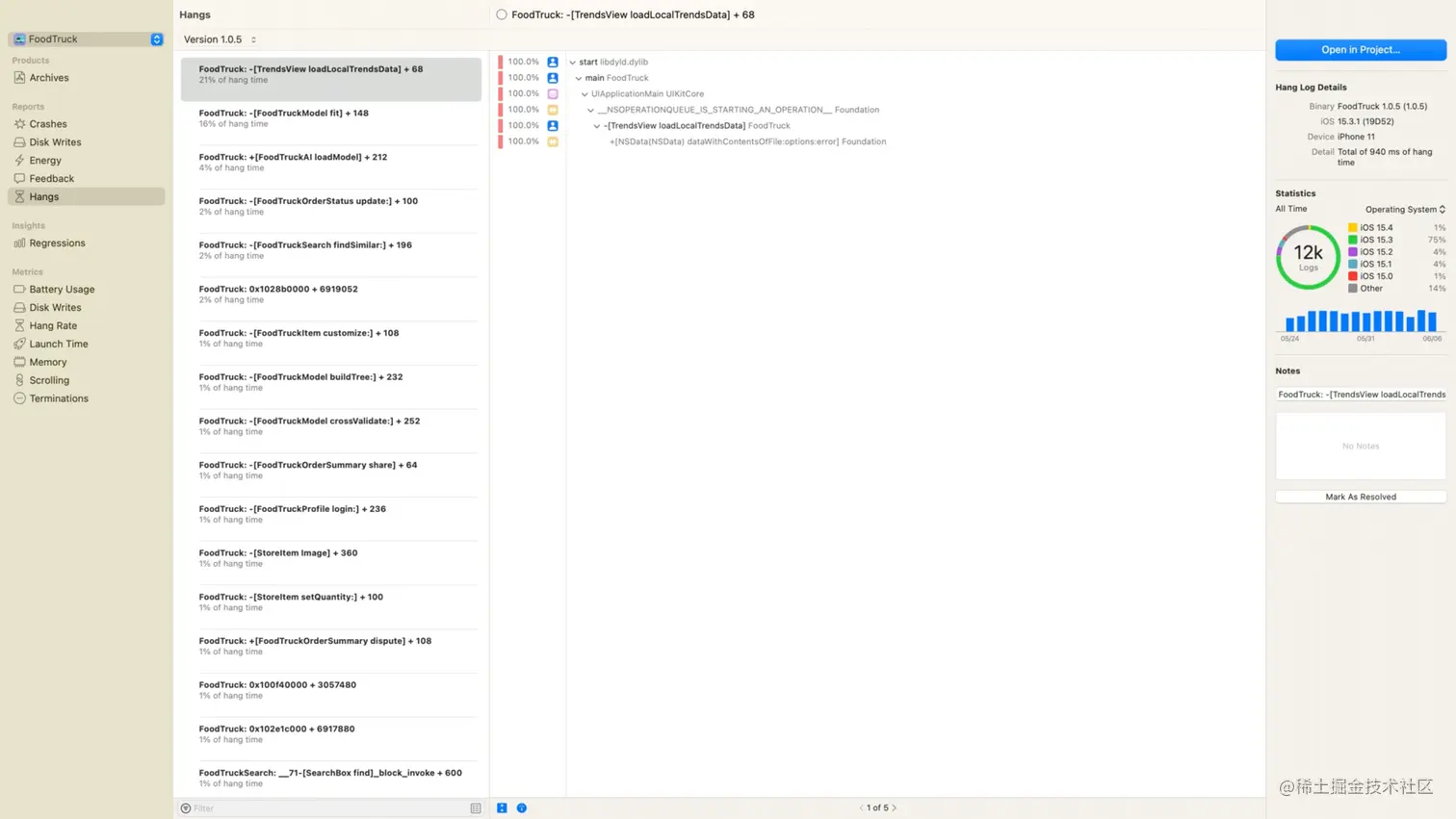Click the logs histogram chart
This screenshot has width=1456, height=819.
1361,320
